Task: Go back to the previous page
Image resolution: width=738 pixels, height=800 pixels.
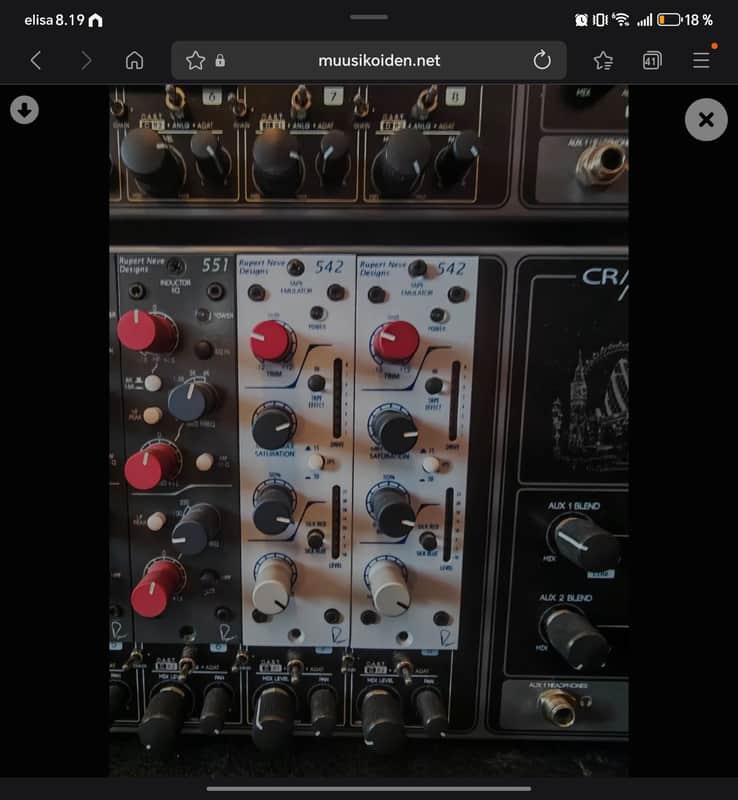Action: click(x=36, y=61)
